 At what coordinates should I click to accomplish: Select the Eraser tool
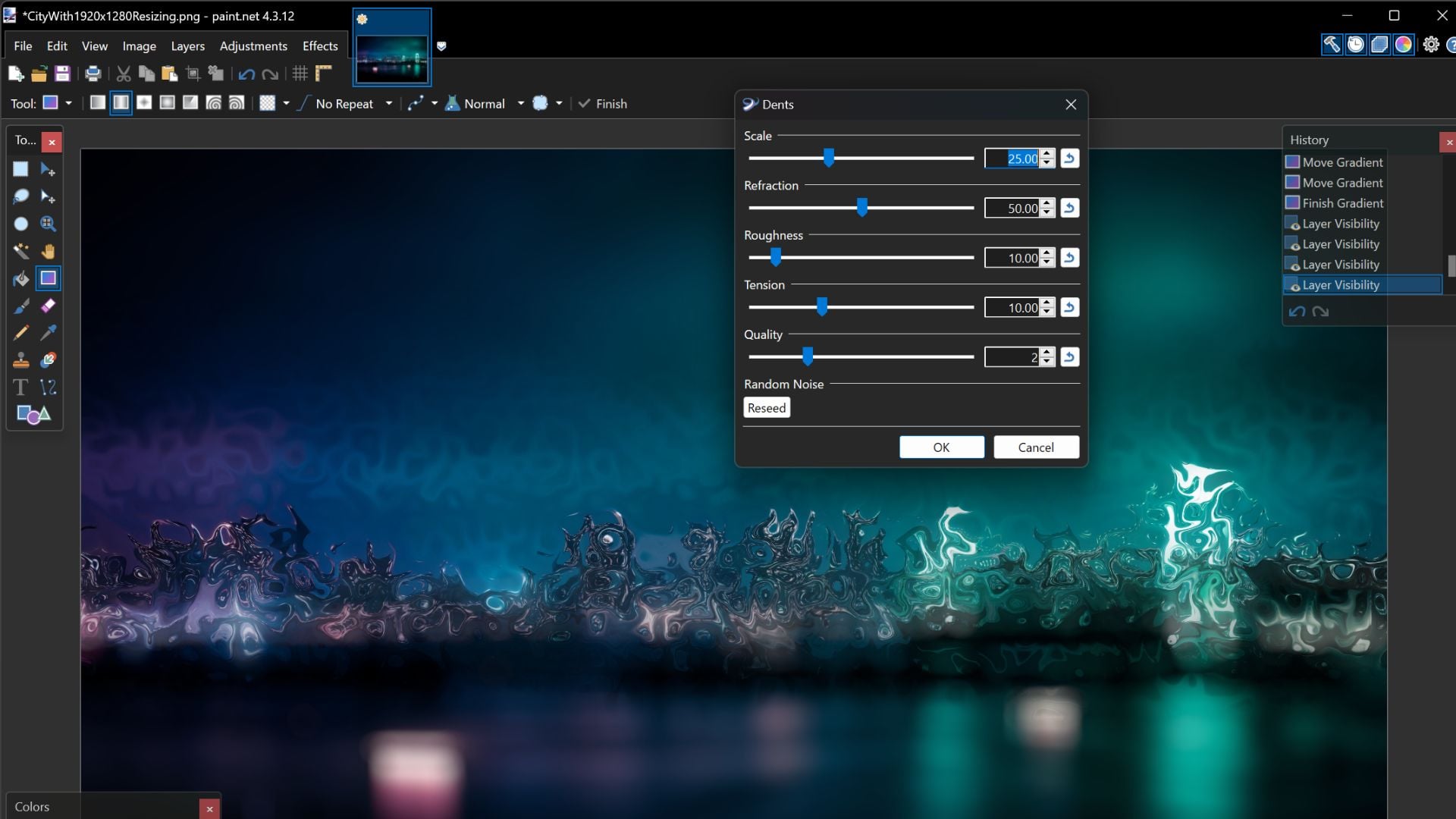(x=48, y=306)
